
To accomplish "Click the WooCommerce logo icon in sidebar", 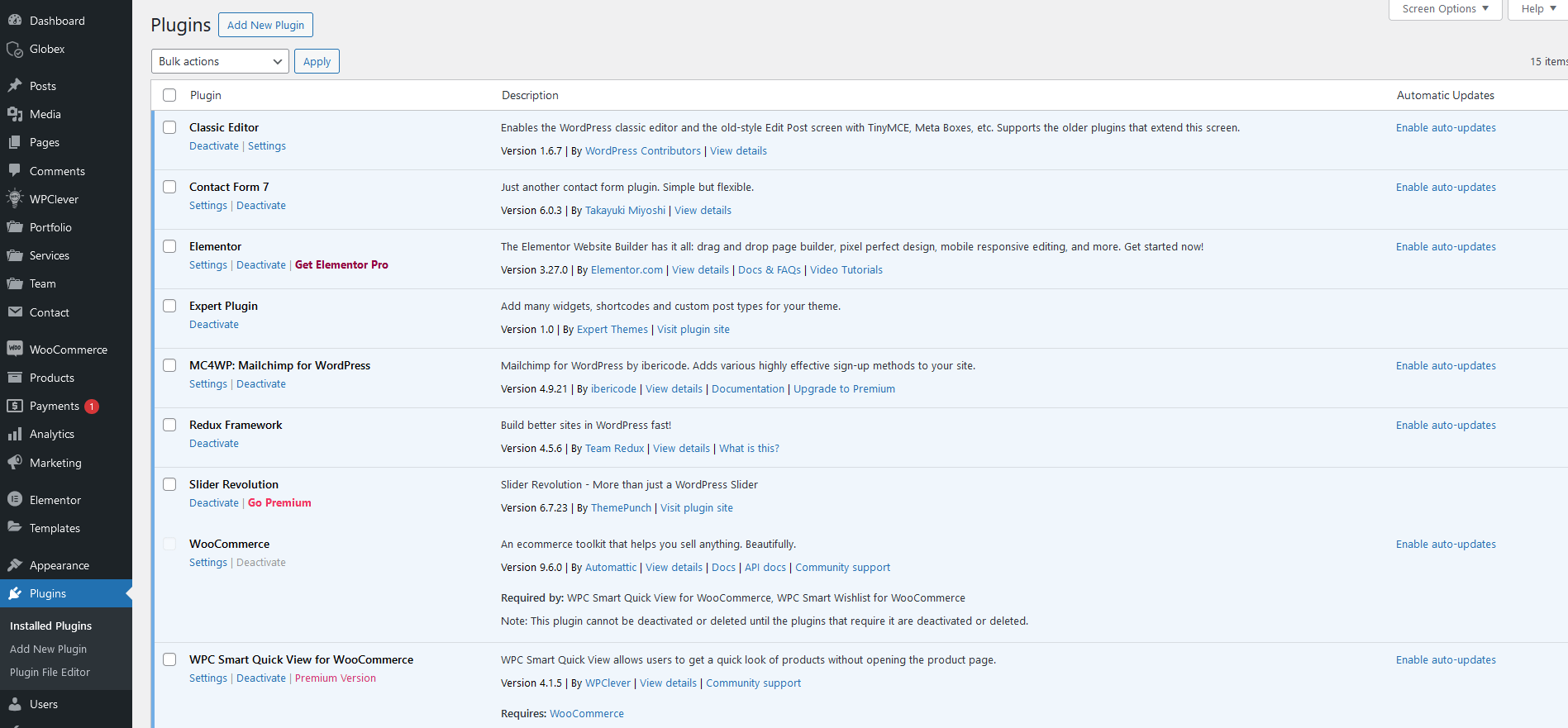I will (15, 350).
